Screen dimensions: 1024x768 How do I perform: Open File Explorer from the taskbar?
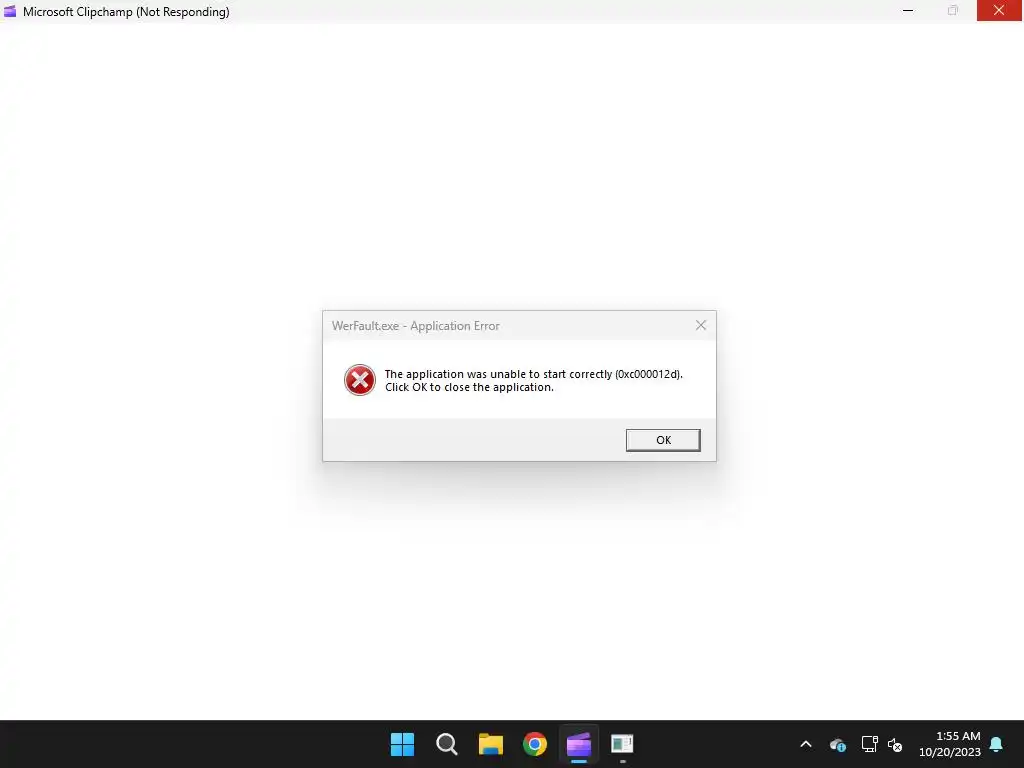pos(490,744)
